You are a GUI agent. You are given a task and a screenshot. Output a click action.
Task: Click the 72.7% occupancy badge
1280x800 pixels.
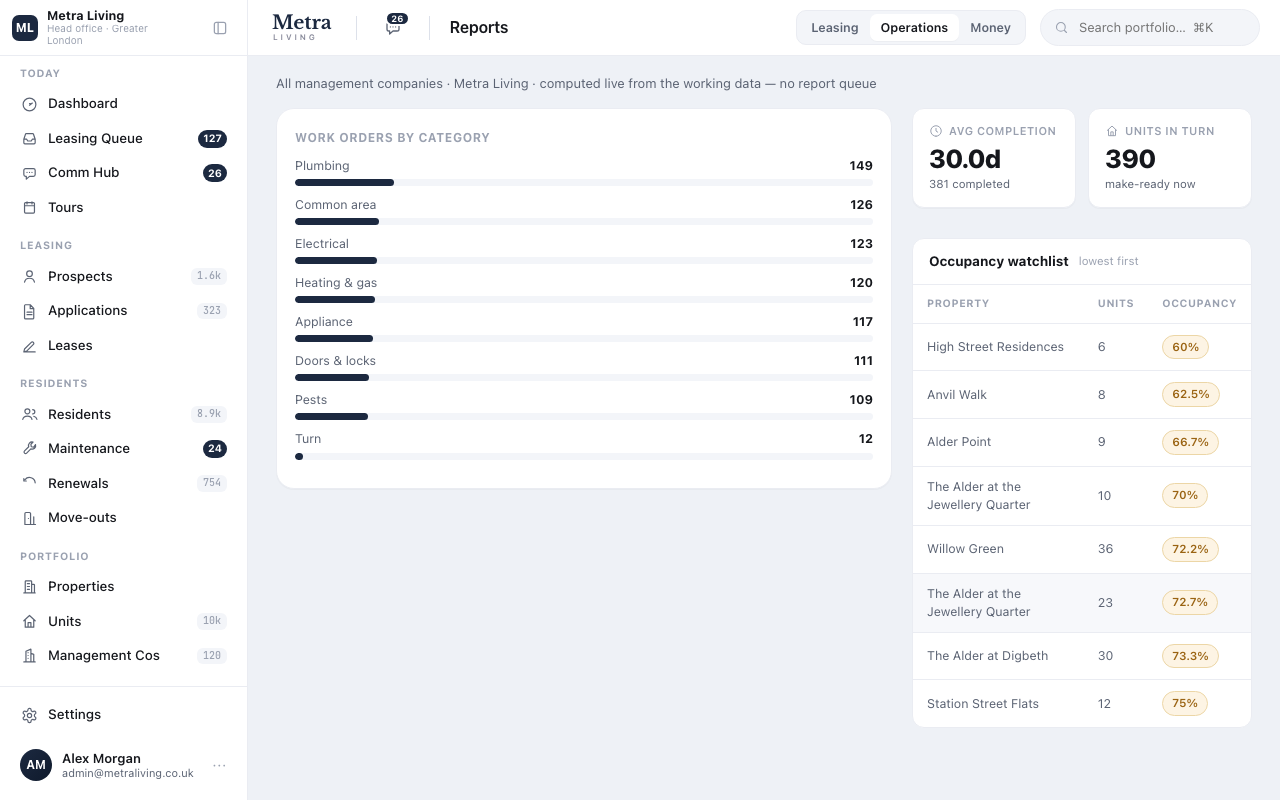point(1190,602)
